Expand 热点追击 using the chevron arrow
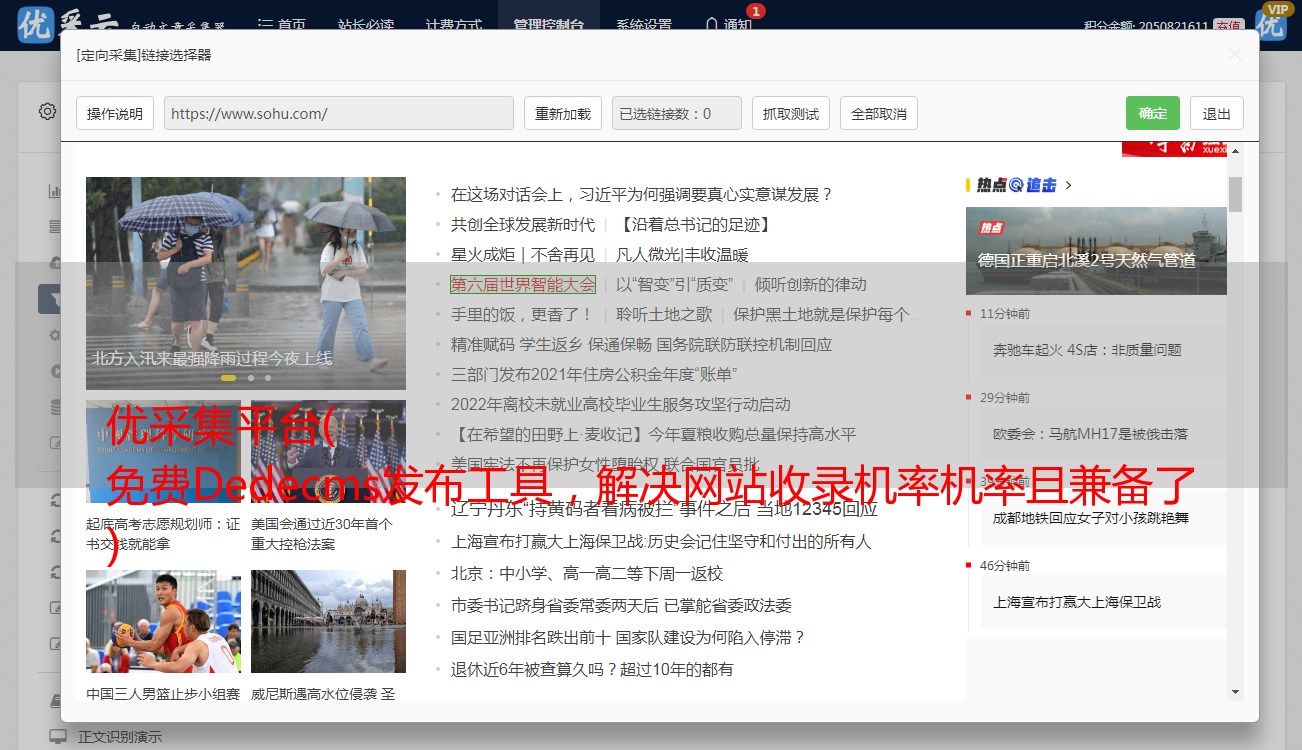1302x750 pixels. [1069, 185]
